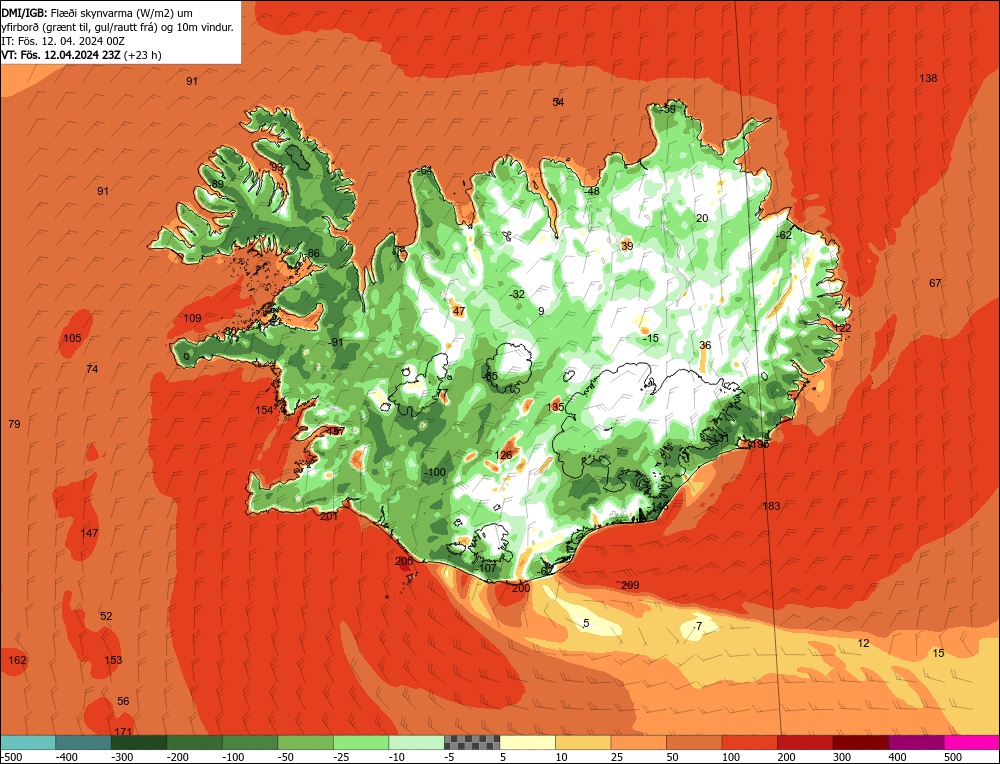Click the value 109 west of Iceland
Viewport: 1000px width, 764px height.
click(192, 318)
